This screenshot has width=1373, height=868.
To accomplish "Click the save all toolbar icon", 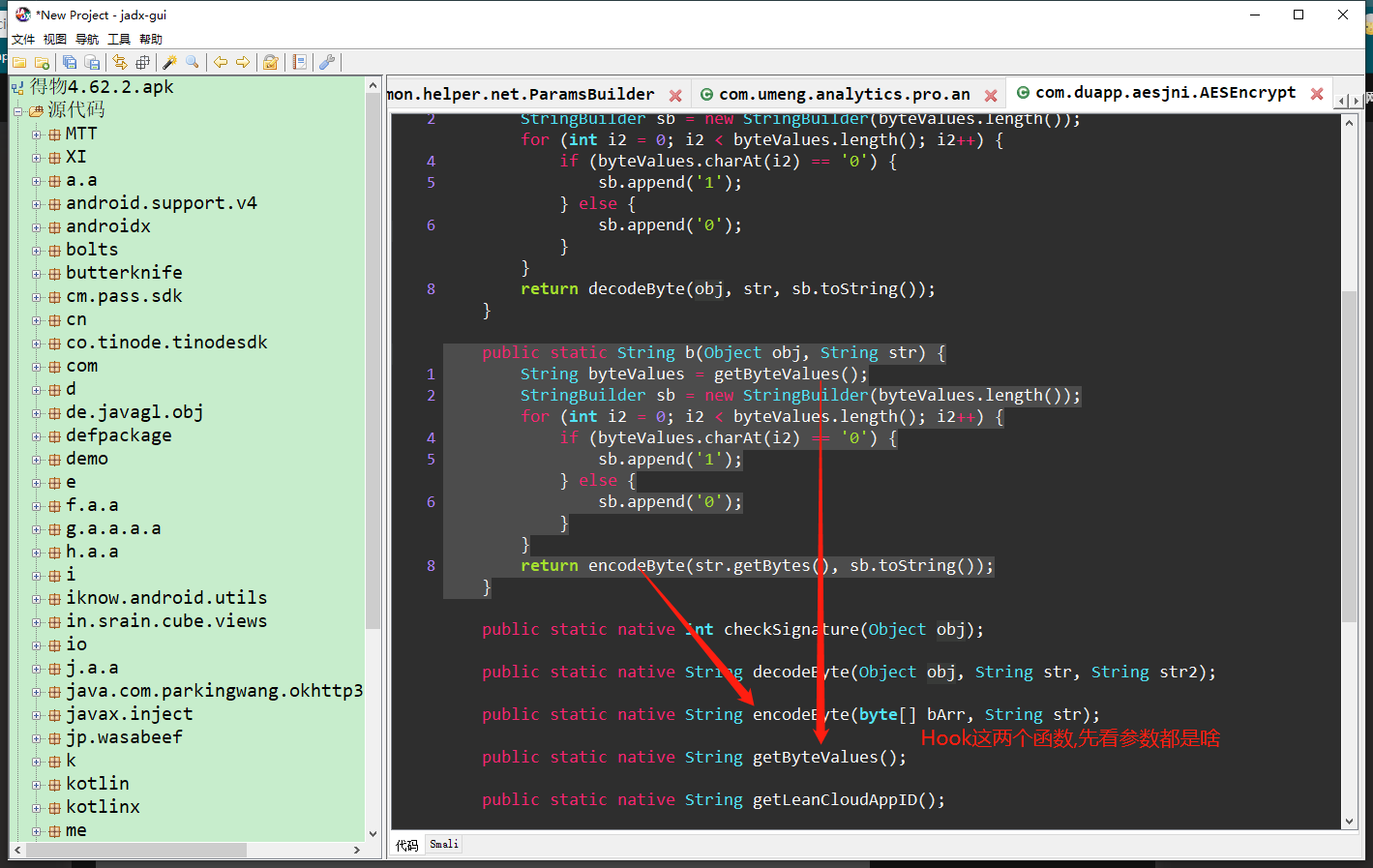I will click(x=70, y=62).
